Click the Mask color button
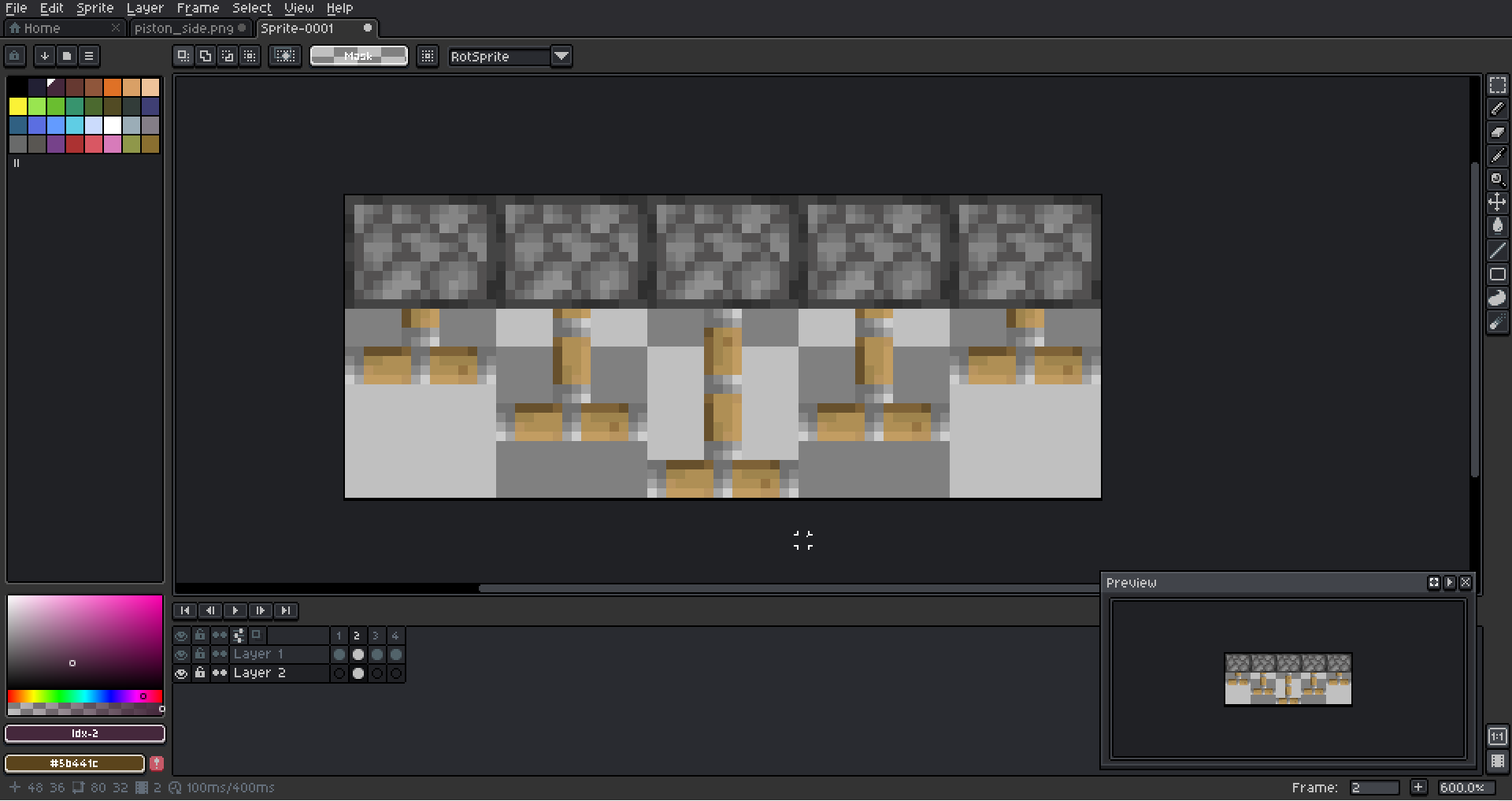 [359, 56]
